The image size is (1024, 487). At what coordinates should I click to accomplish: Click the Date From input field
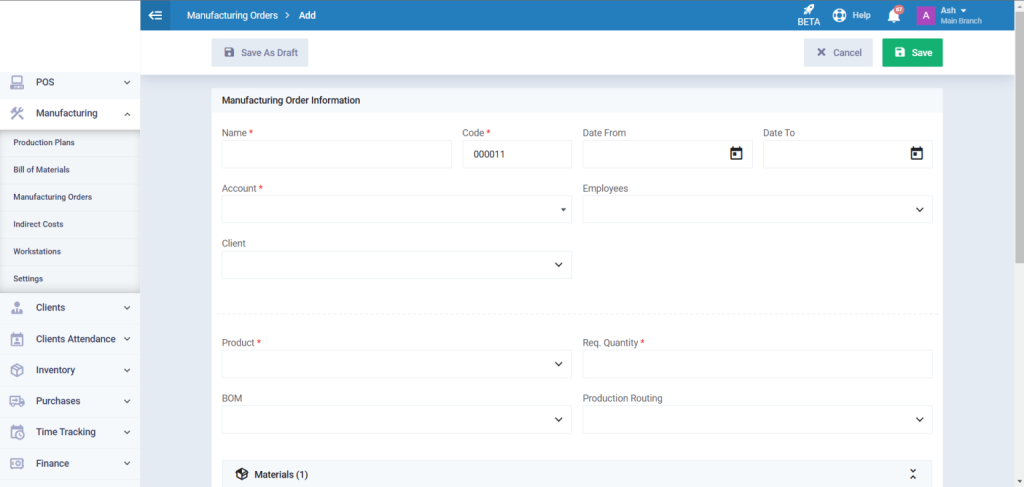[667, 154]
